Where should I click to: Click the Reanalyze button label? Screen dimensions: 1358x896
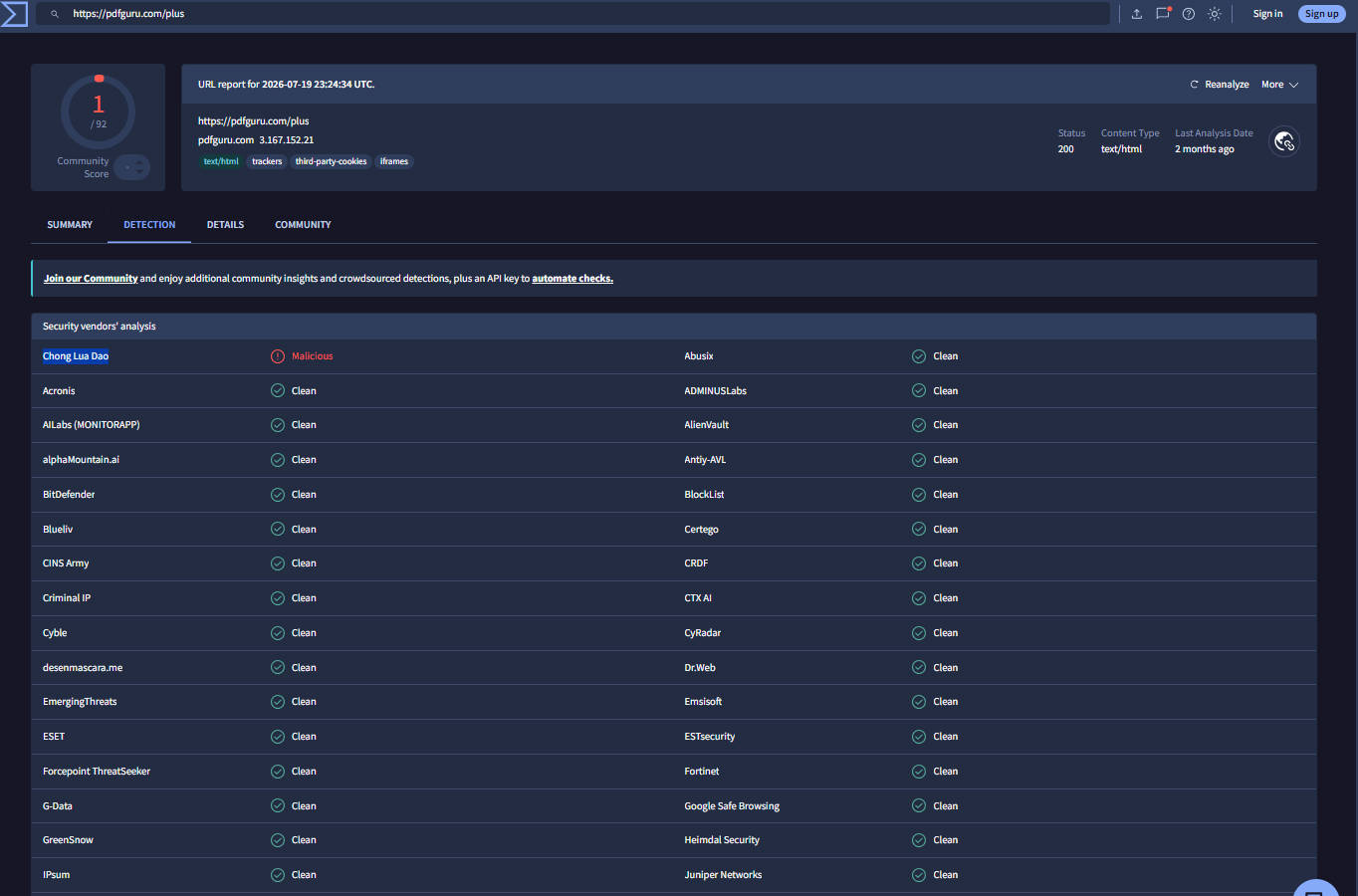[1227, 85]
